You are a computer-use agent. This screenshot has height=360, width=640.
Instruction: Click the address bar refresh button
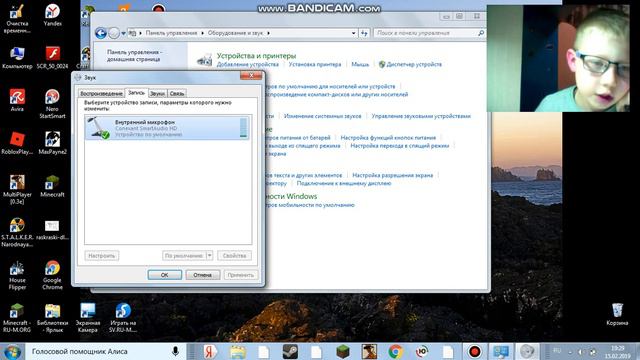click(364, 33)
